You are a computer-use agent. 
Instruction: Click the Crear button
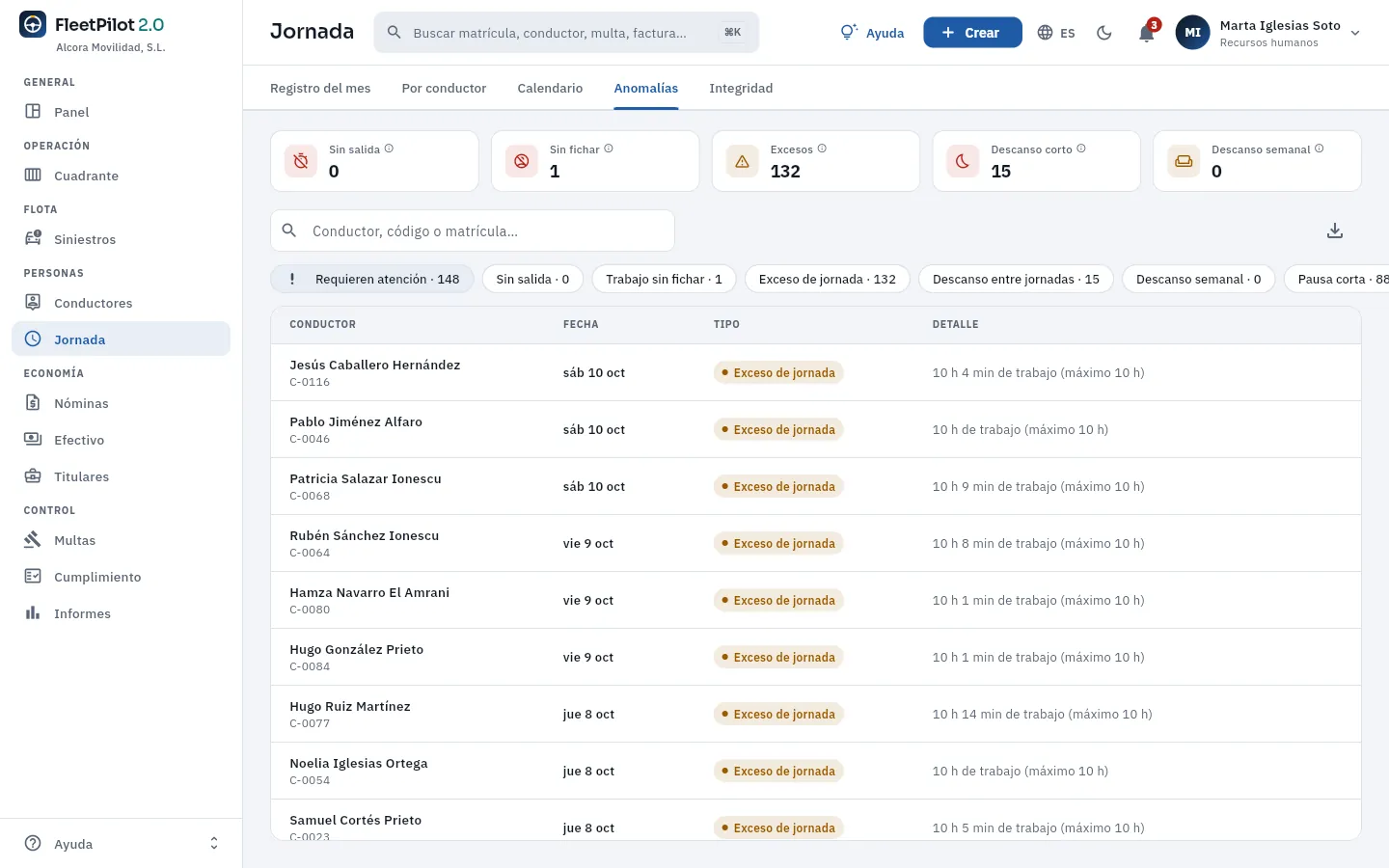click(972, 33)
